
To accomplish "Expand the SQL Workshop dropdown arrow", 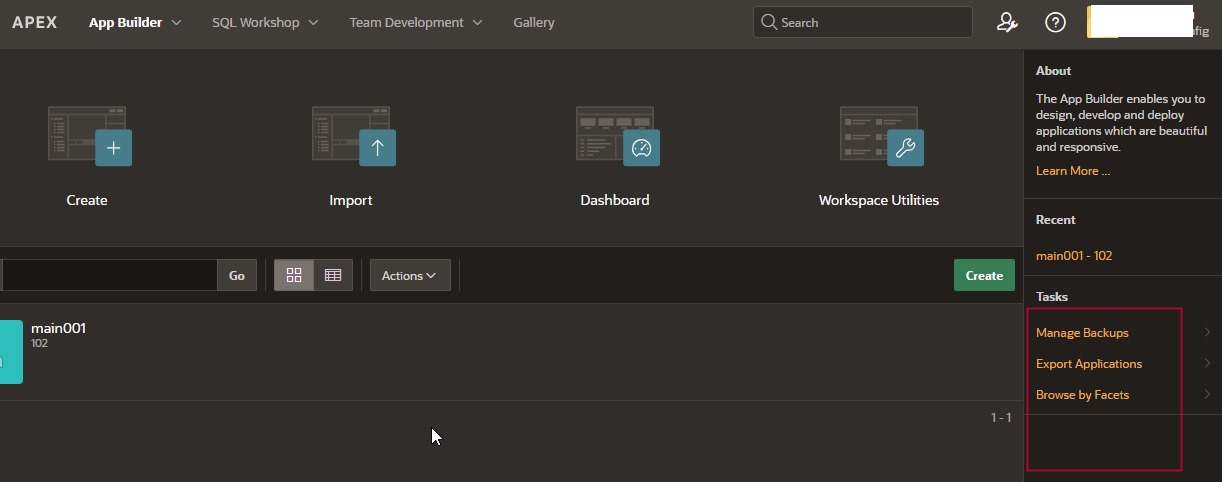I will [313, 22].
